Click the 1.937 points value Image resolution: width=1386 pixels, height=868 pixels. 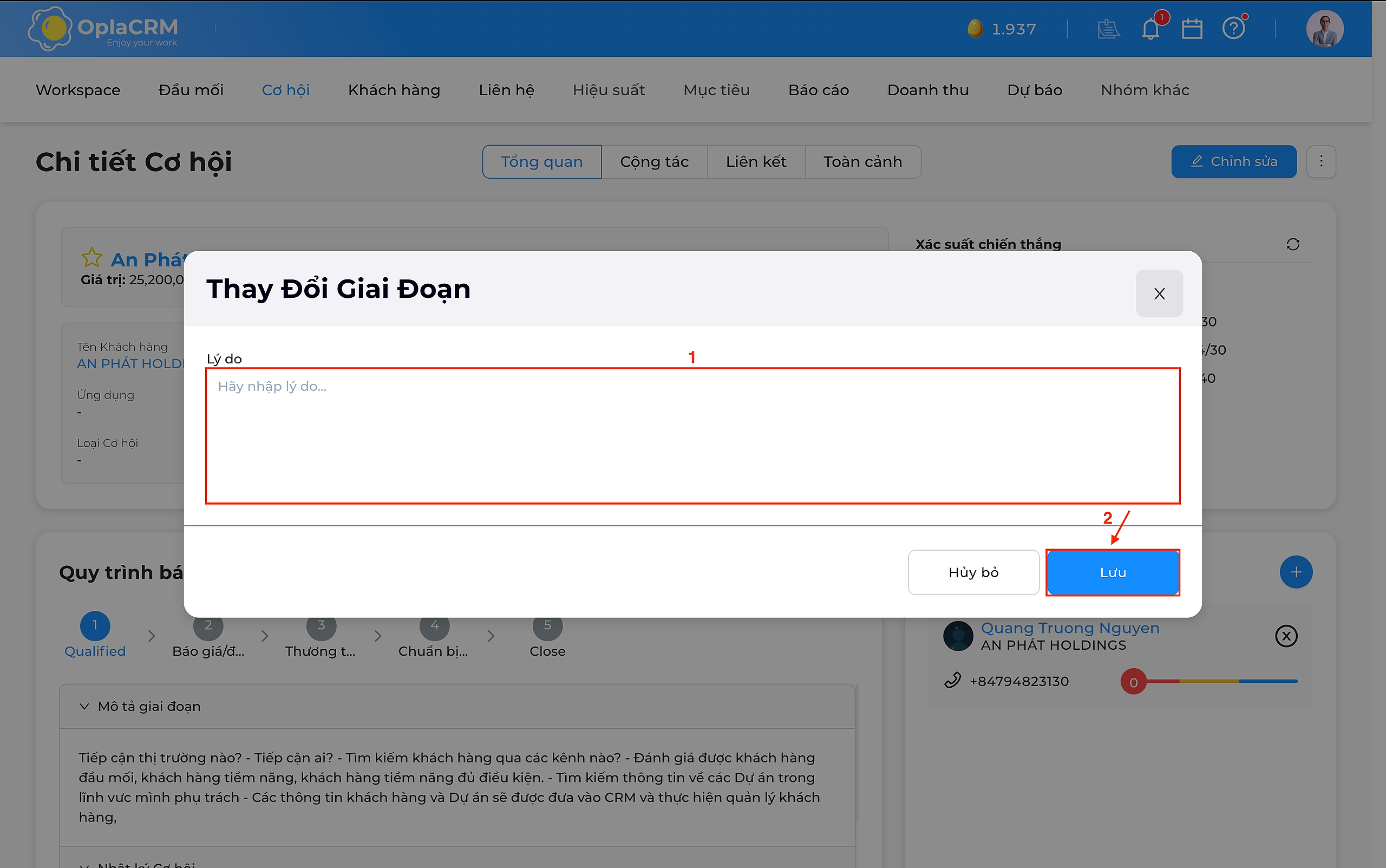1014,29
